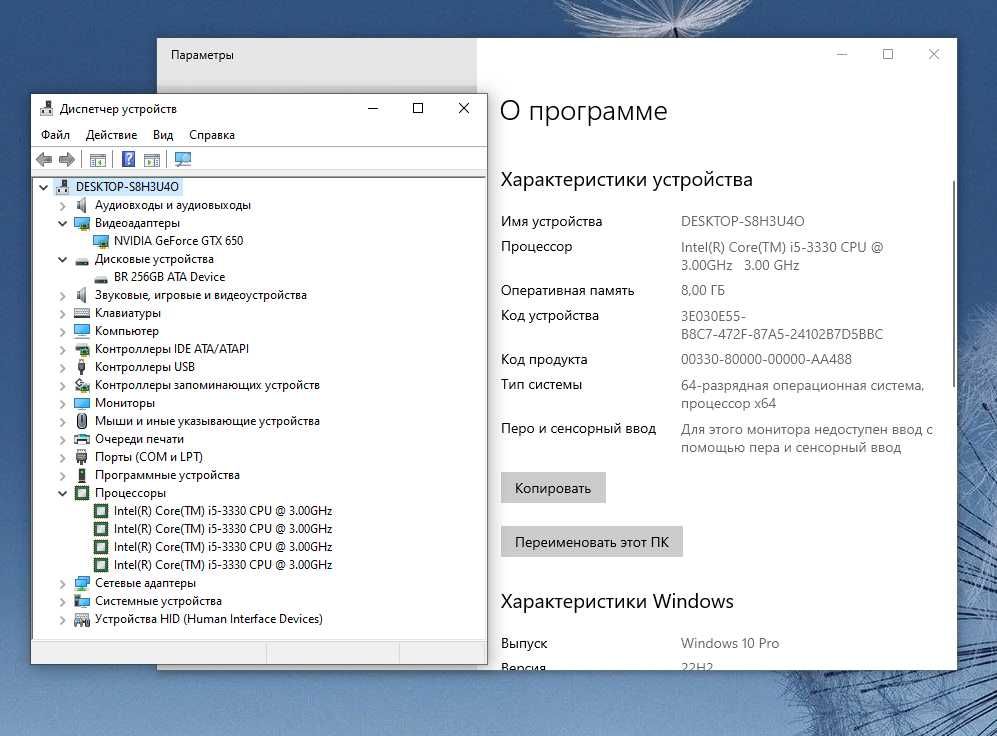The width and height of the screenshot is (997, 736).
Task: Click the Программные устройства icon
Action: [81, 475]
